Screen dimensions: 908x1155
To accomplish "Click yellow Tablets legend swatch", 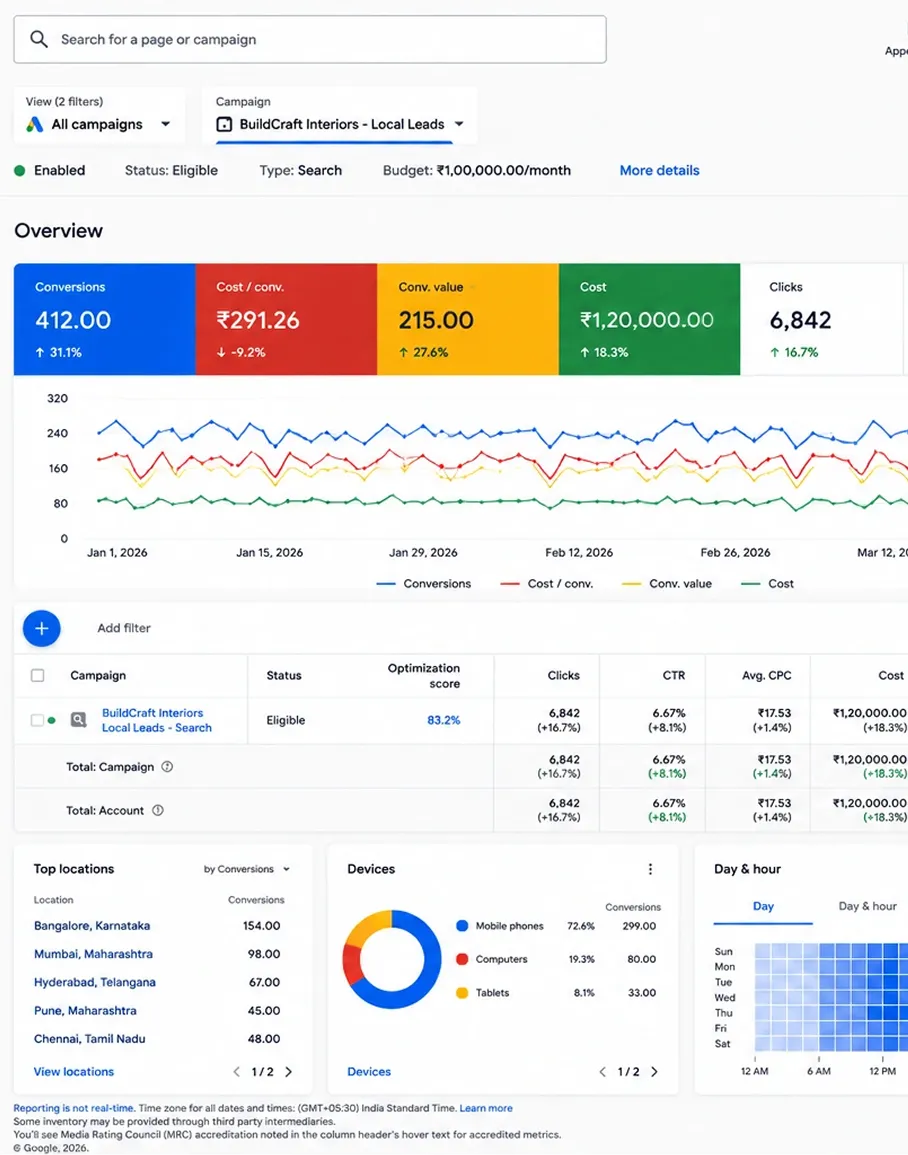I will pos(462,993).
